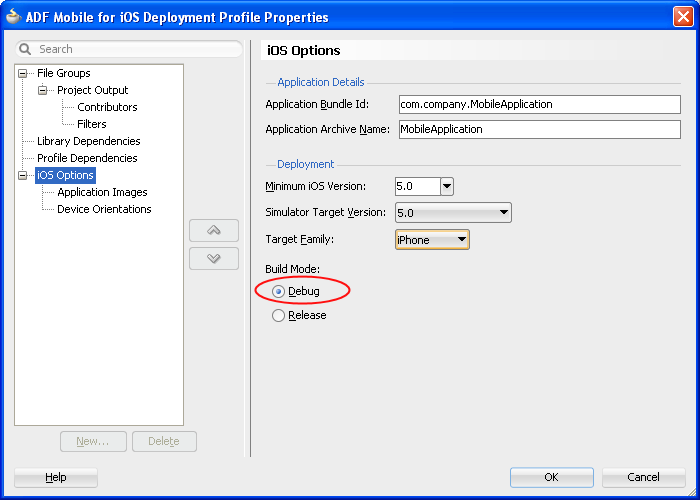700x500 pixels.
Task: Click the move-down arrow button
Action: click(214, 258)
